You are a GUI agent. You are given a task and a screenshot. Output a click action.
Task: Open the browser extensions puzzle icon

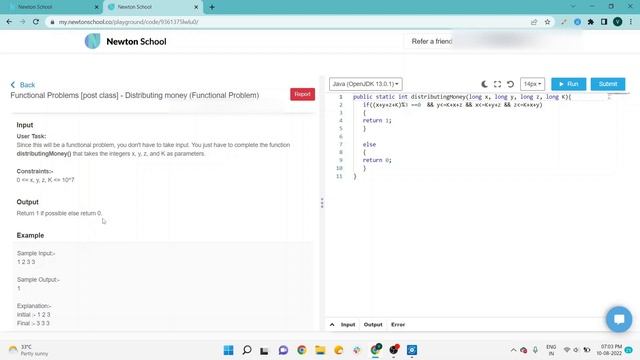(x=591, y=22)
